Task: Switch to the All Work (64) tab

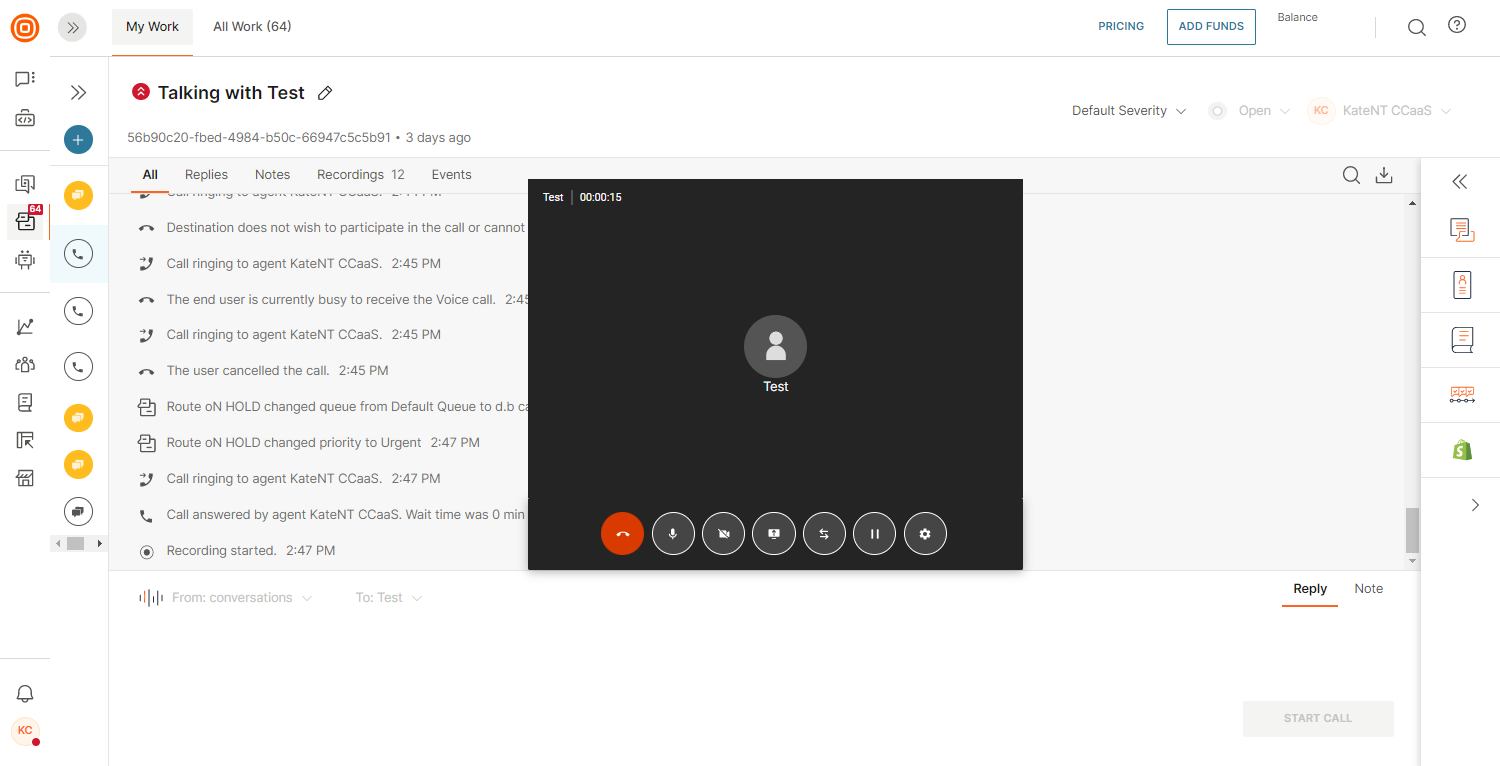Action: [x=252, y=27]
